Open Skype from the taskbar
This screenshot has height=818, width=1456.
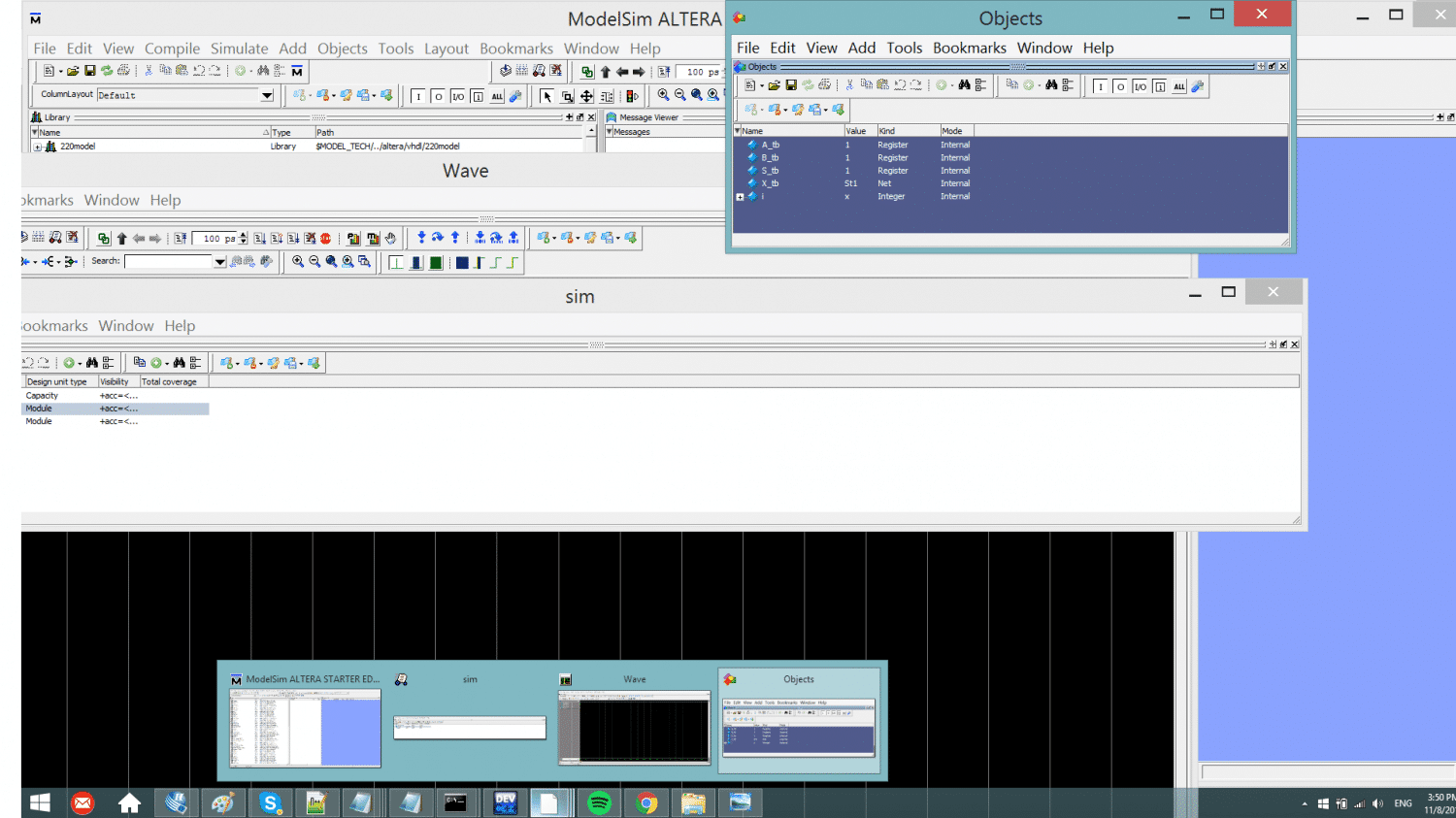click(x=270, y=802)
